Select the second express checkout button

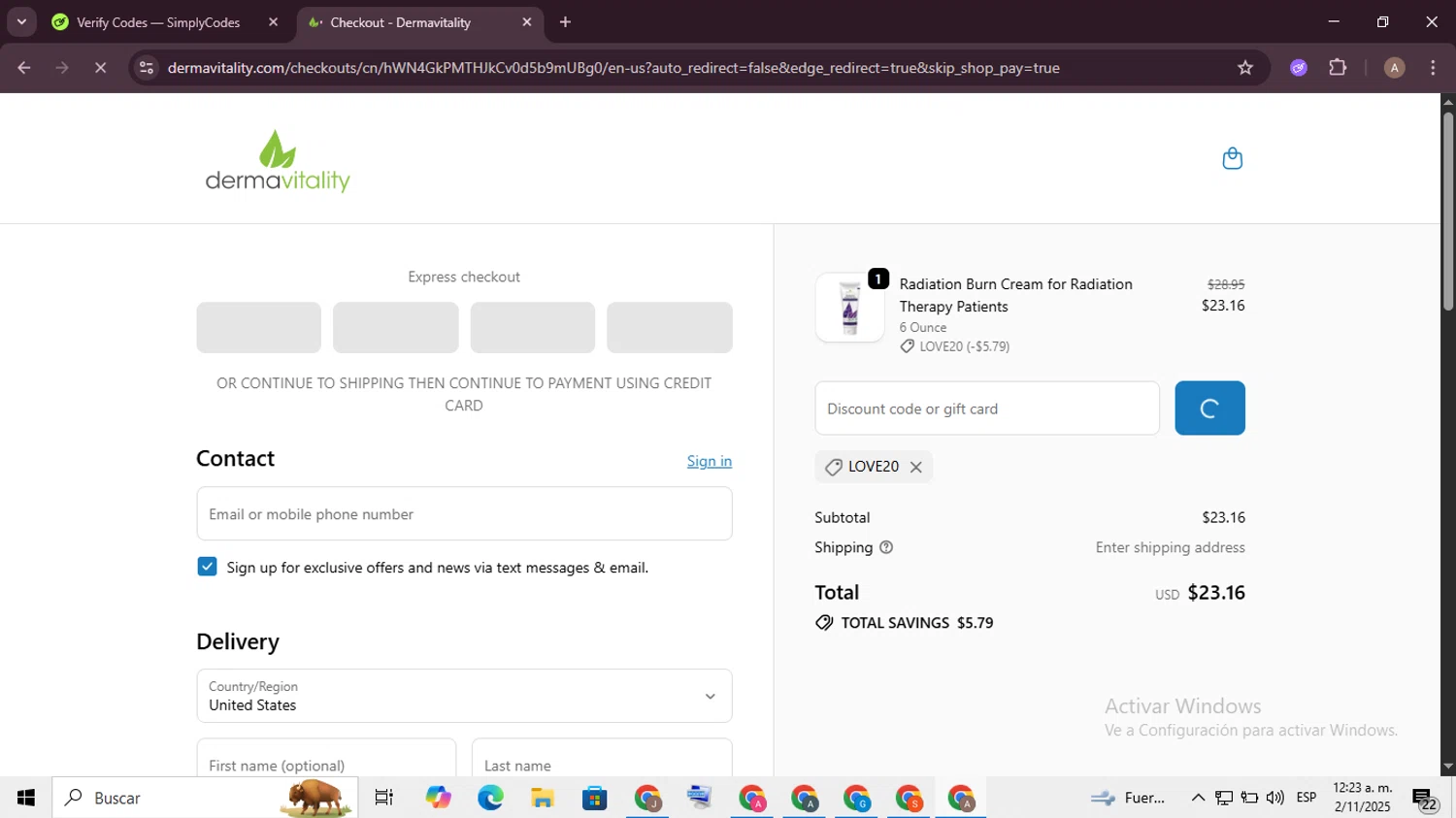[395, 327]
